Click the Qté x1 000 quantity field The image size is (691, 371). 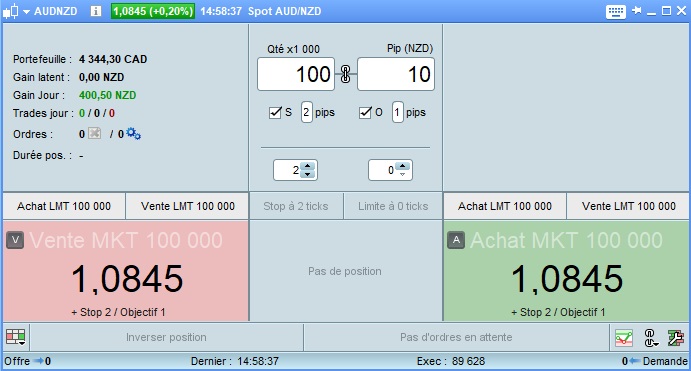tap(296, 74)
